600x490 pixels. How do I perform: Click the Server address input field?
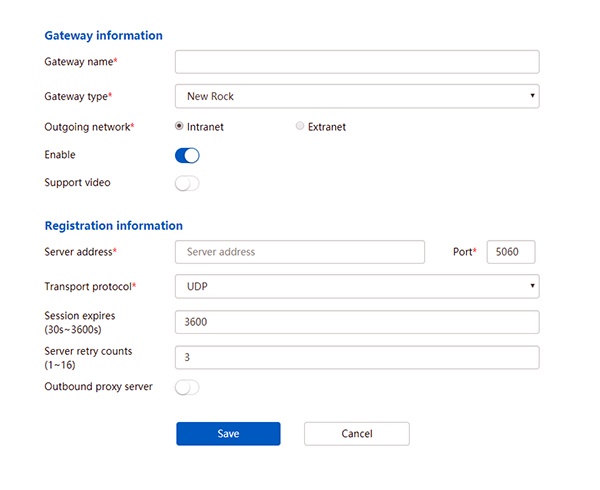tap(300, 252)
